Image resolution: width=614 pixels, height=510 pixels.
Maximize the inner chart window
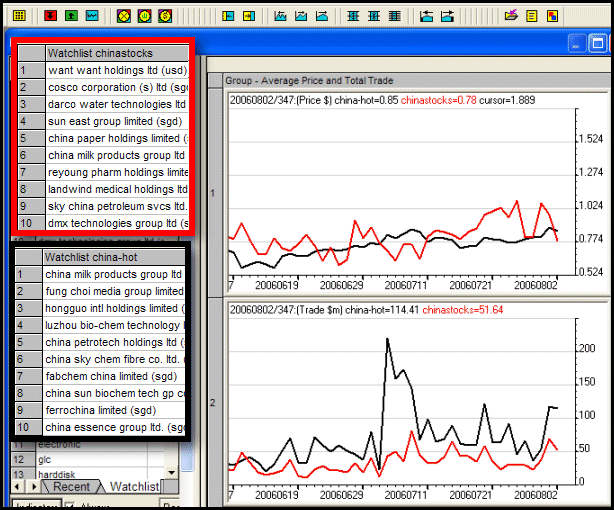coord(598,43)
